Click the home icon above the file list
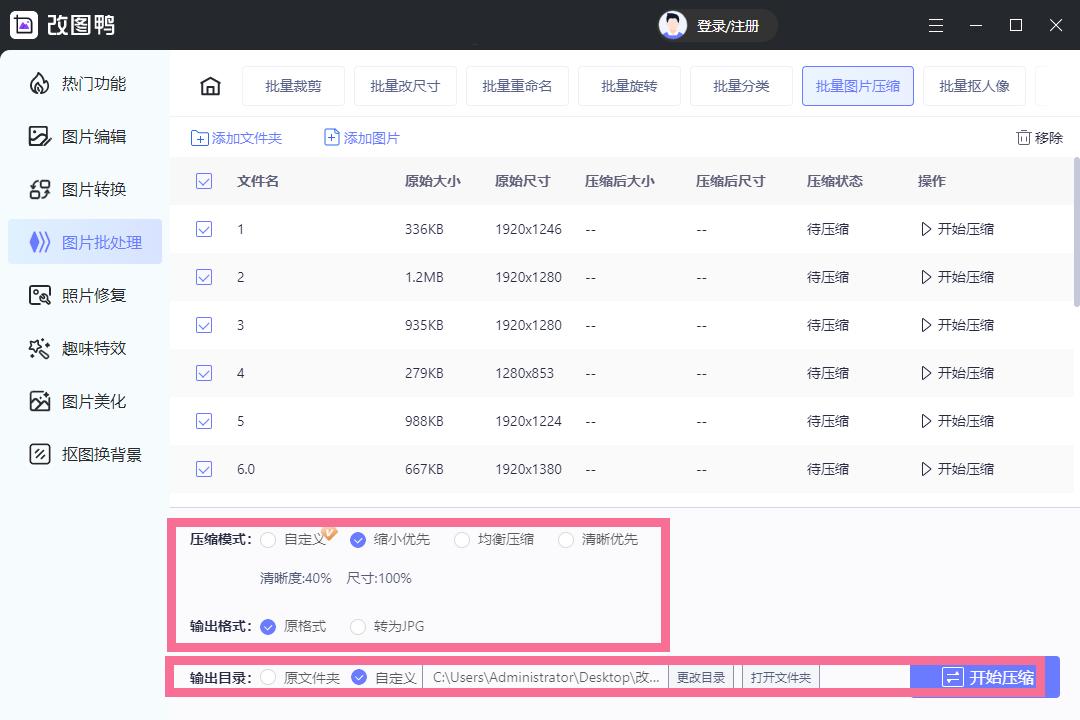1080x720 pixels. [210, 86]
